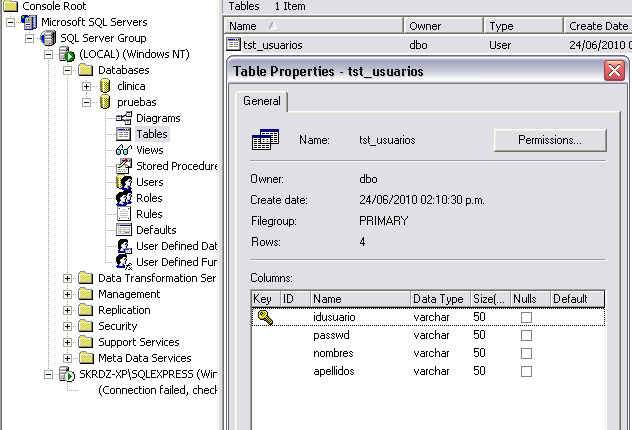Expand the Meta Data Services node
The image size is (632, 430).
tap(67, 358)
